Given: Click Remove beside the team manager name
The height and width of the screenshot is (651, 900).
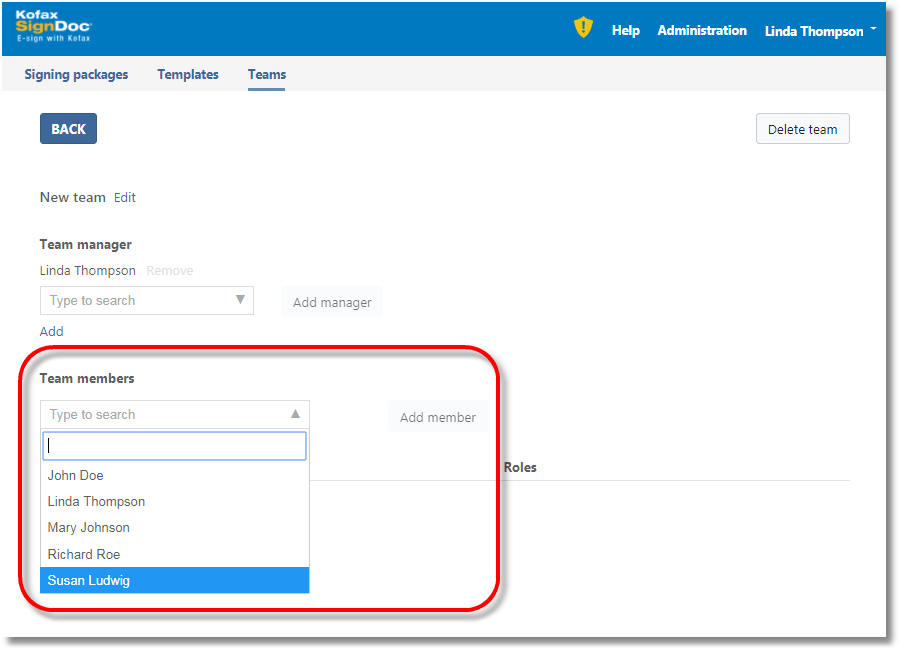Looking at the screenshot, I should [169, 271].
